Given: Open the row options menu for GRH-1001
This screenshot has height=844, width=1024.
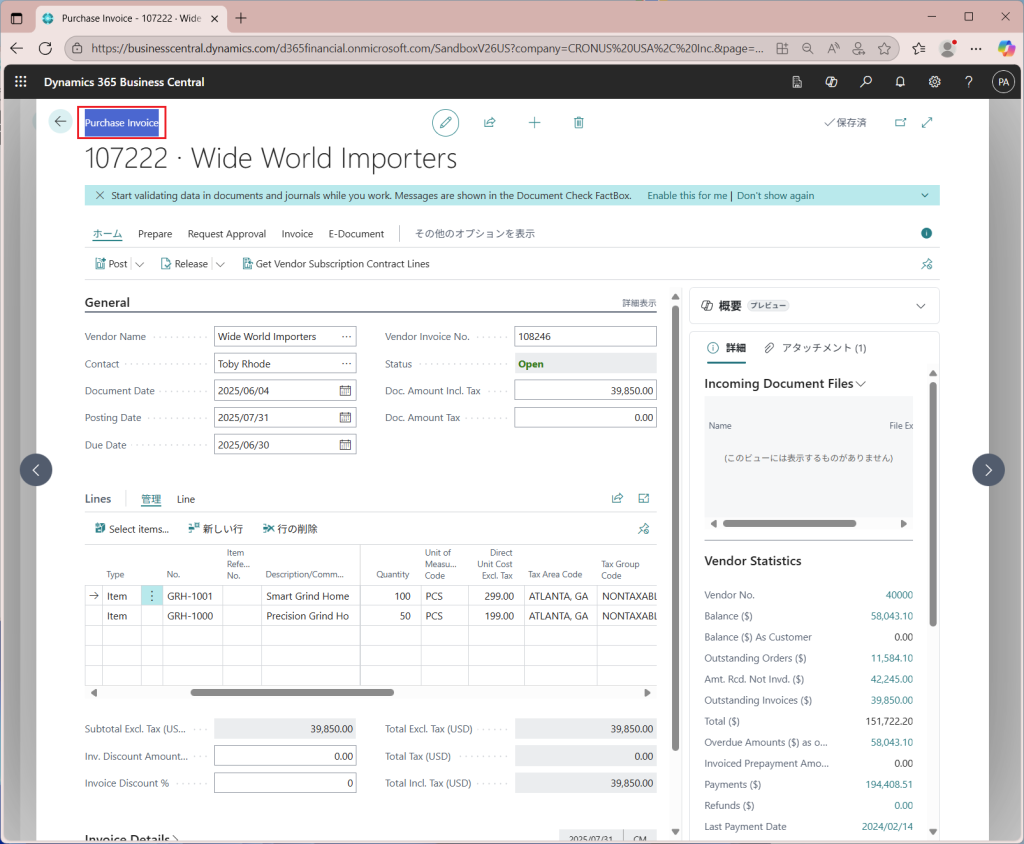Looking at the screenshot, I should 152,596.
